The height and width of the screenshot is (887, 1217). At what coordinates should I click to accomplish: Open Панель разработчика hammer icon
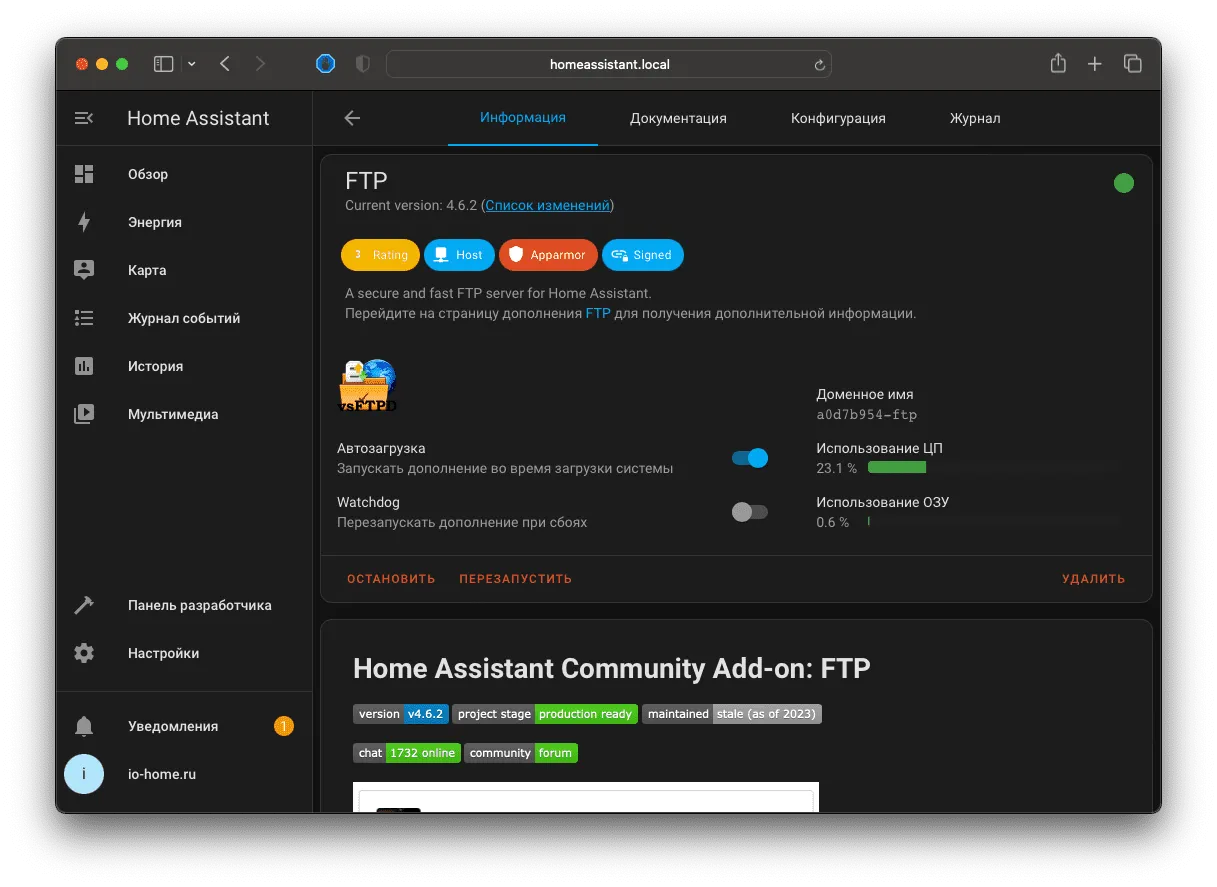click(x=84, y=605)
